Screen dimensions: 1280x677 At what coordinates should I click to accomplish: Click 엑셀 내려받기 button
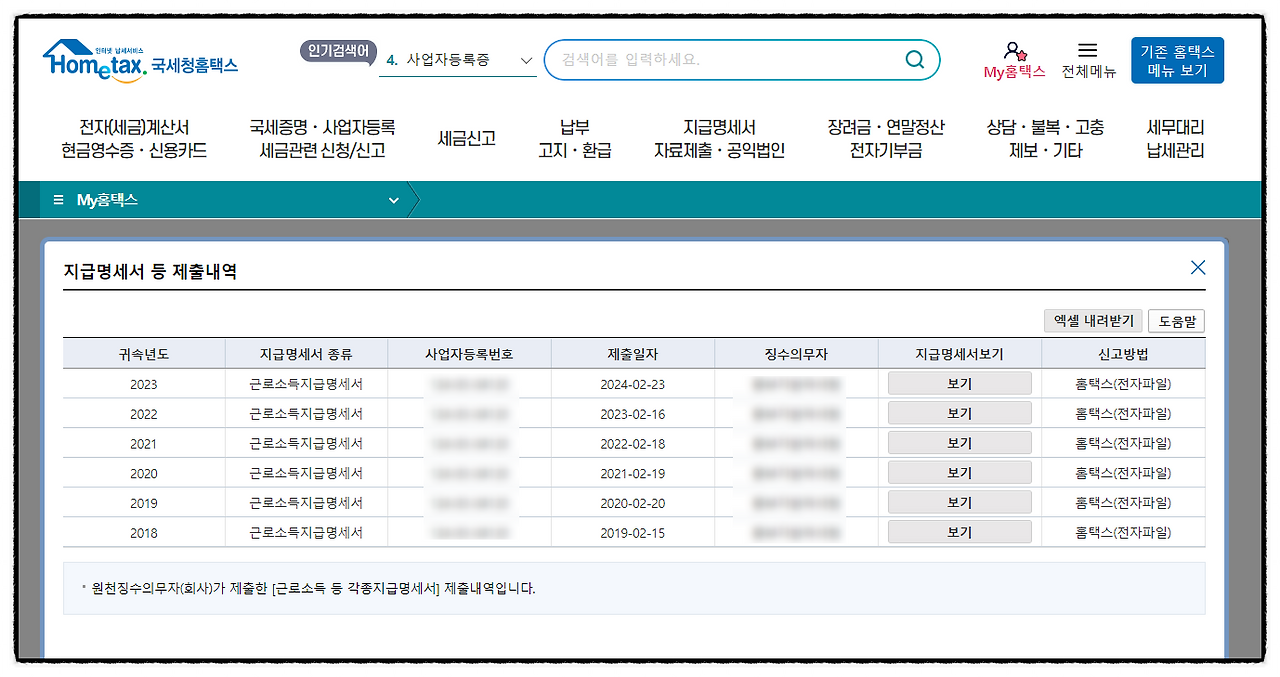point(1092,321)
